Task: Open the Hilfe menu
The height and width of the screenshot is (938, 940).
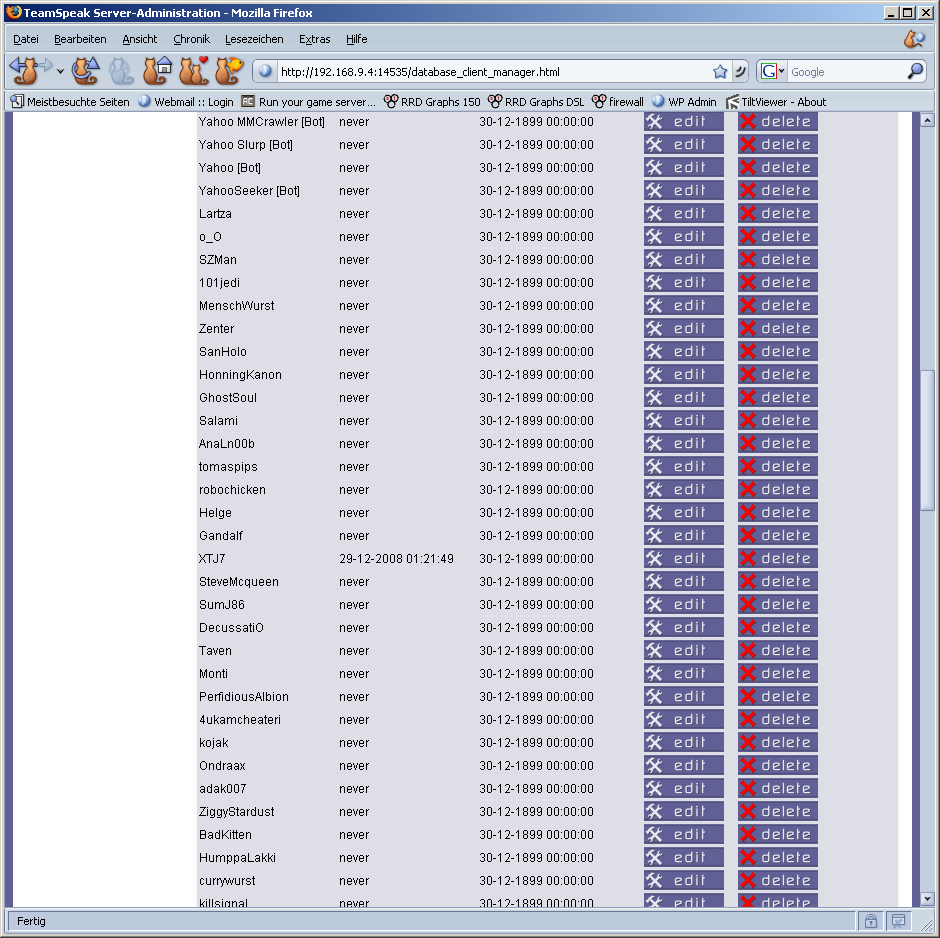Action: [x=357, y=39]
